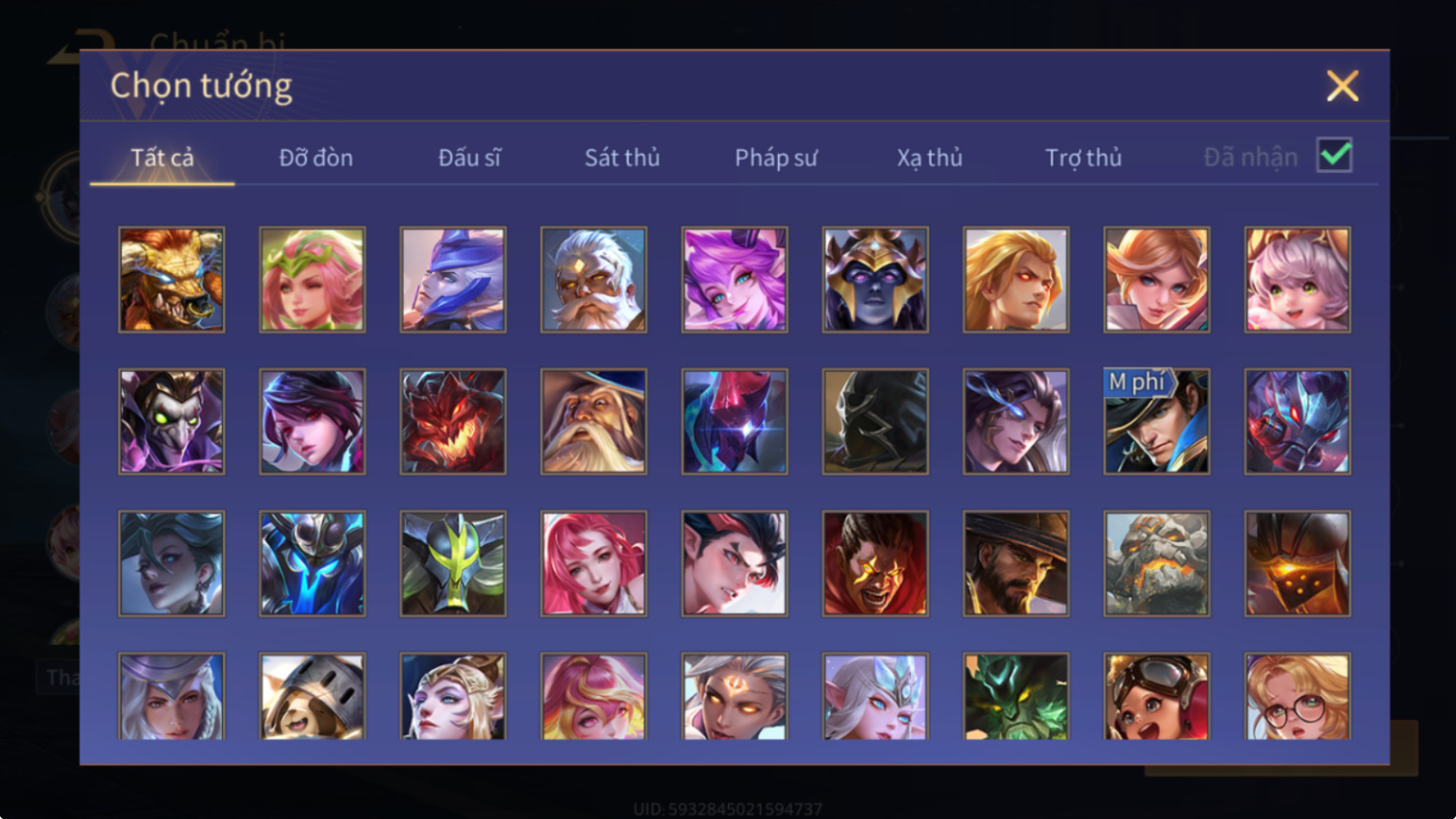Switch to the 'Đỡ đòn' tab
This screenshot has height=819, width=1456.
pos(316,158)
